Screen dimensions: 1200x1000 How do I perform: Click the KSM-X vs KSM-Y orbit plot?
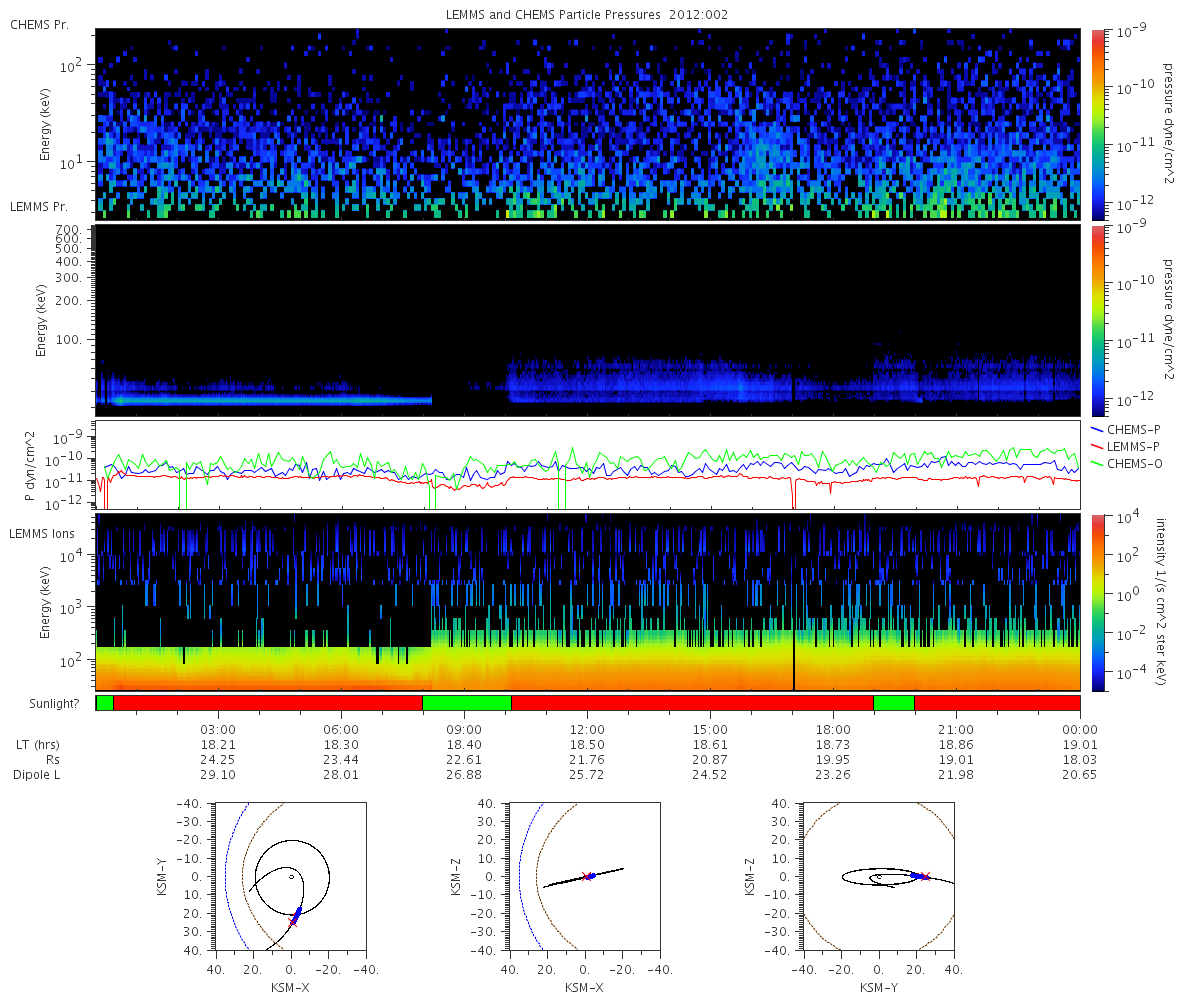pos(290,876)
